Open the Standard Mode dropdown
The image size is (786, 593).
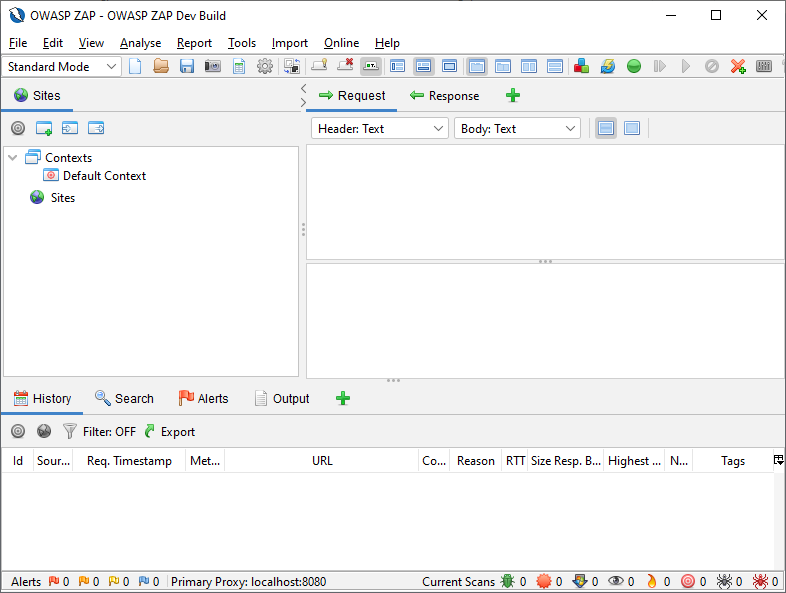click(x=63, y=67)
